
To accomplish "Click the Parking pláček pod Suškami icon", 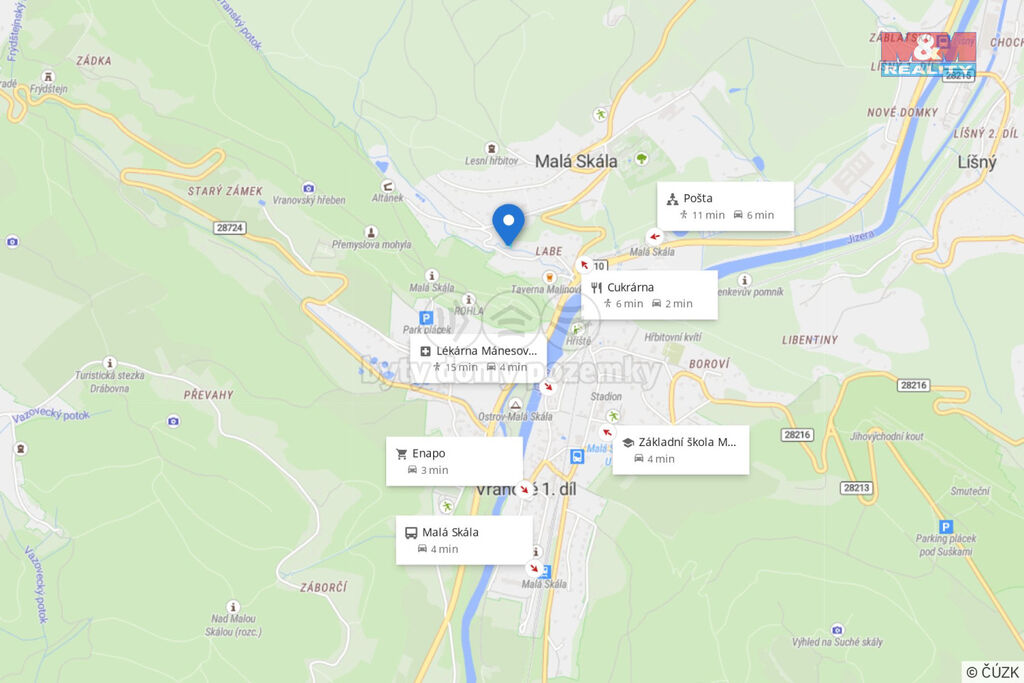I will coord(945,526).
